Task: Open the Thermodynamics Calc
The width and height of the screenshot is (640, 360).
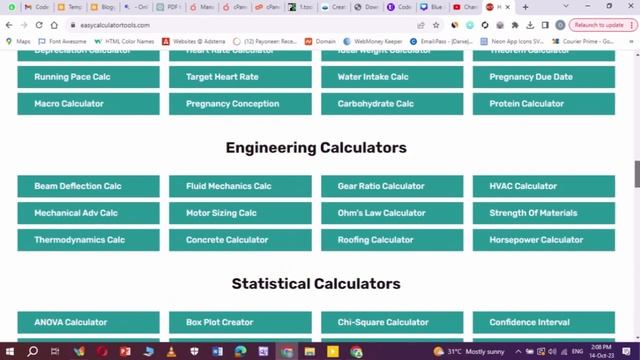Action: [x=89, y=240]
